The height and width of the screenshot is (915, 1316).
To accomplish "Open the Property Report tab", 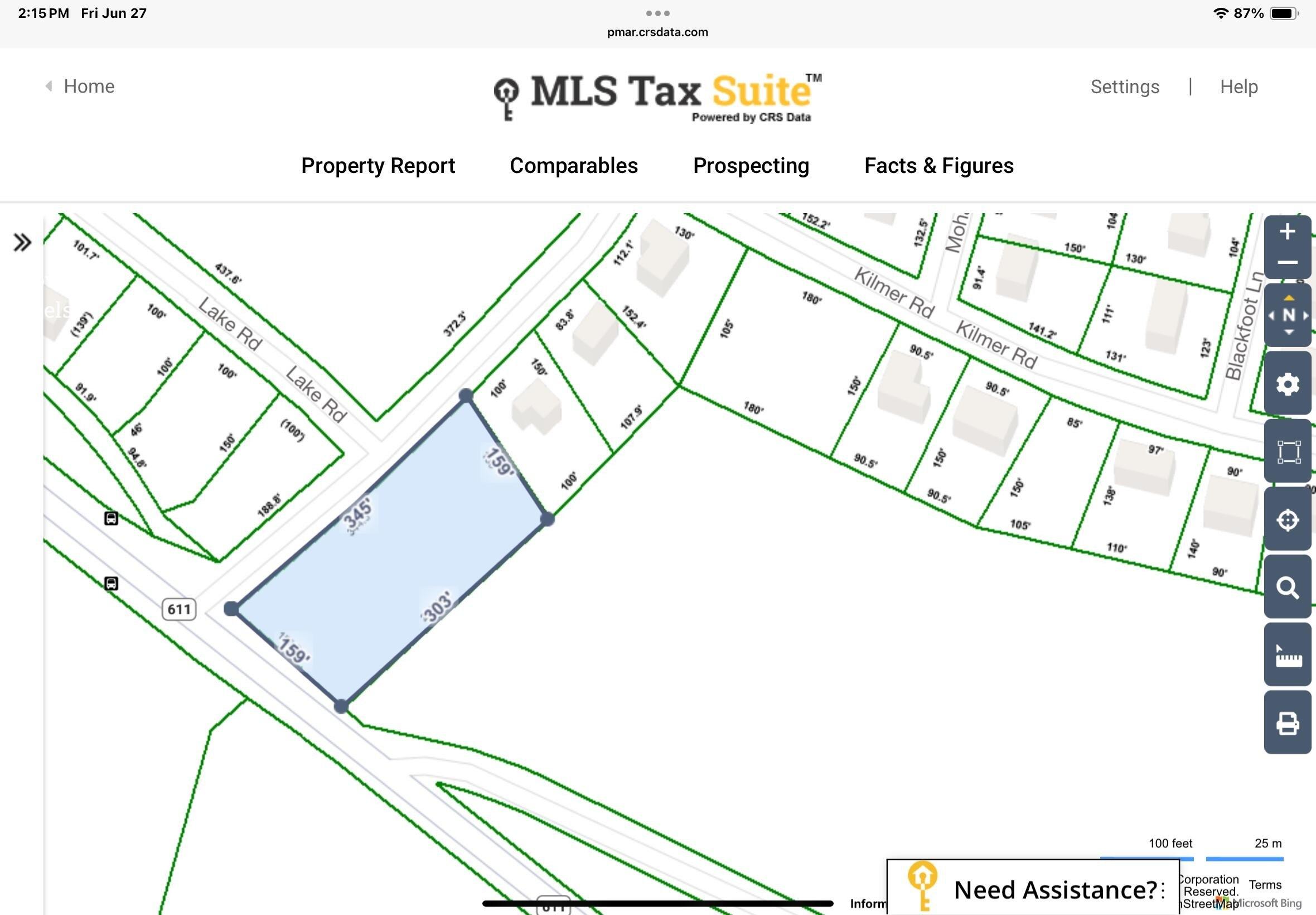I will point(378,166).
